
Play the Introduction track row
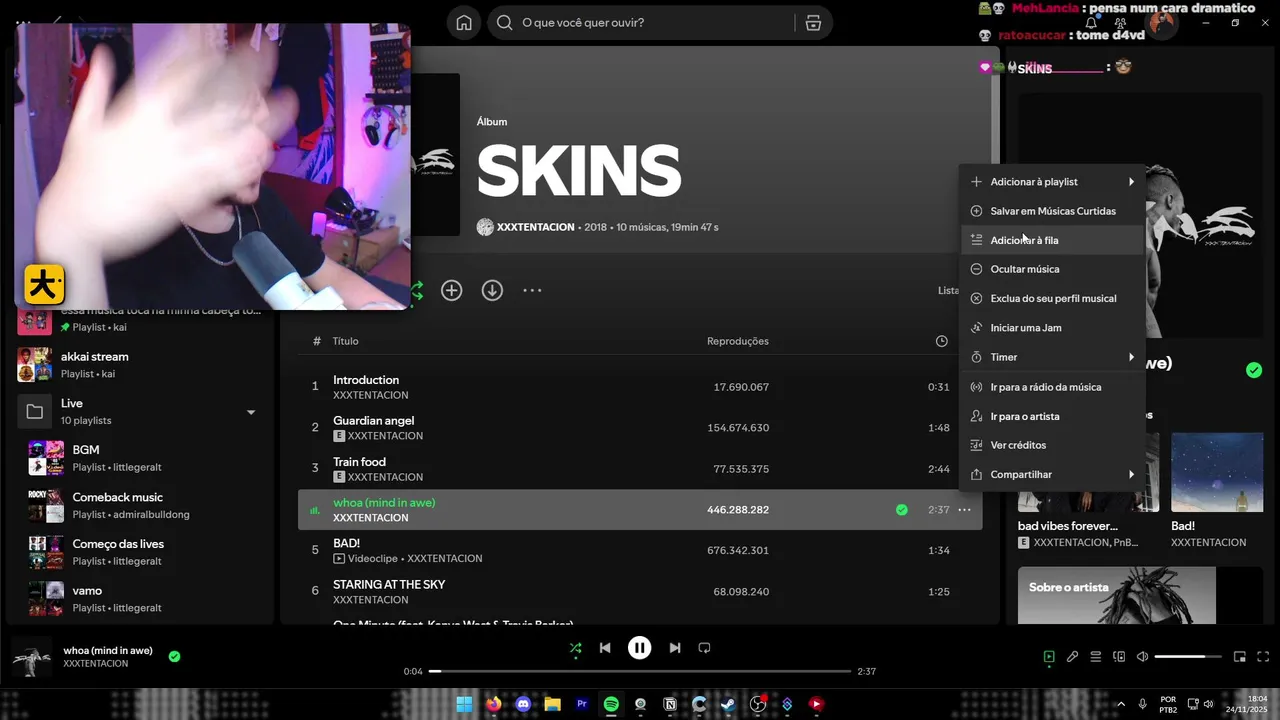(x=640, y=387)
